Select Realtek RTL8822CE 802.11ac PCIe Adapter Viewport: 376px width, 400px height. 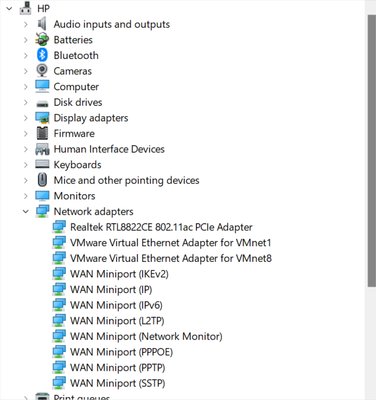tap(161, 227)
